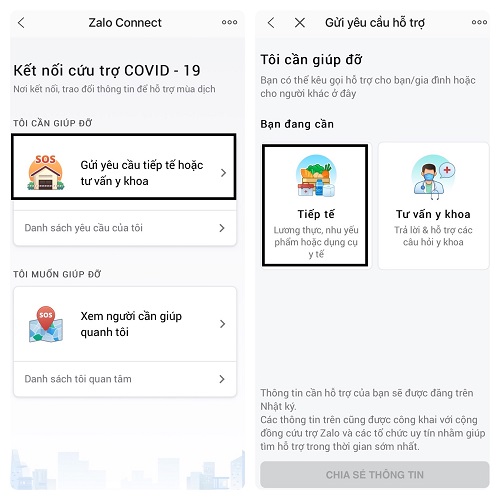This screenshot has height=500, width=500.
Task: Close the Gửi yêu cầu hỗ trợ page
Action: [300, 23]
